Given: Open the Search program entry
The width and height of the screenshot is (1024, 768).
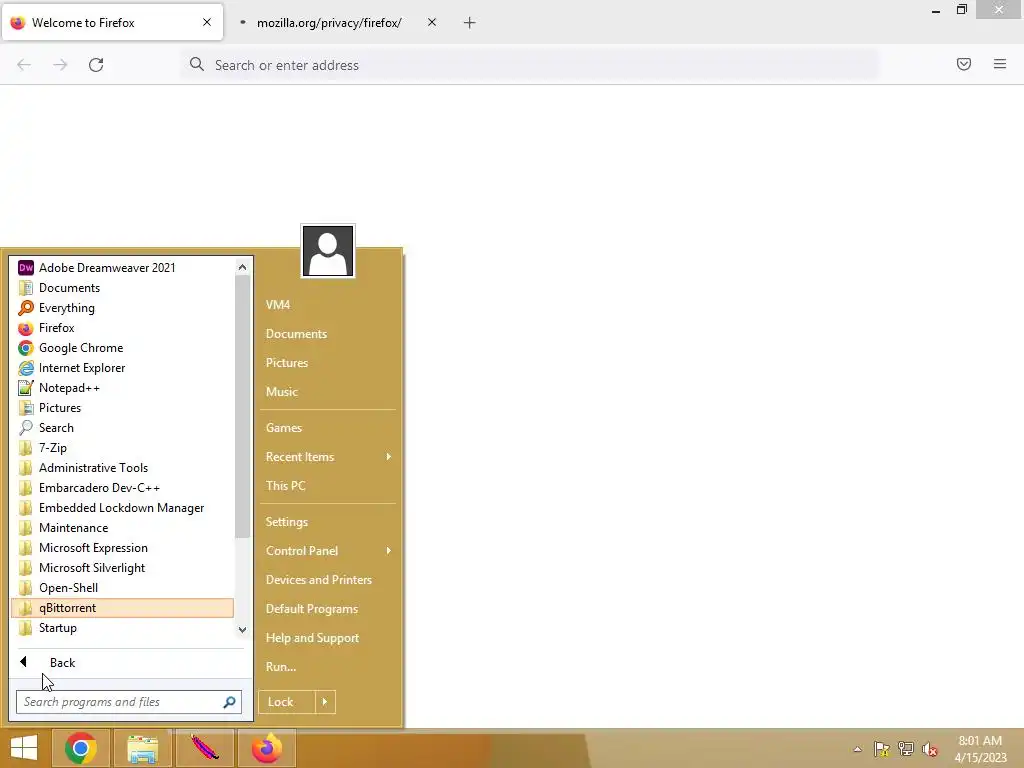Looking at the screenshot, I should (x=122, y=428).
